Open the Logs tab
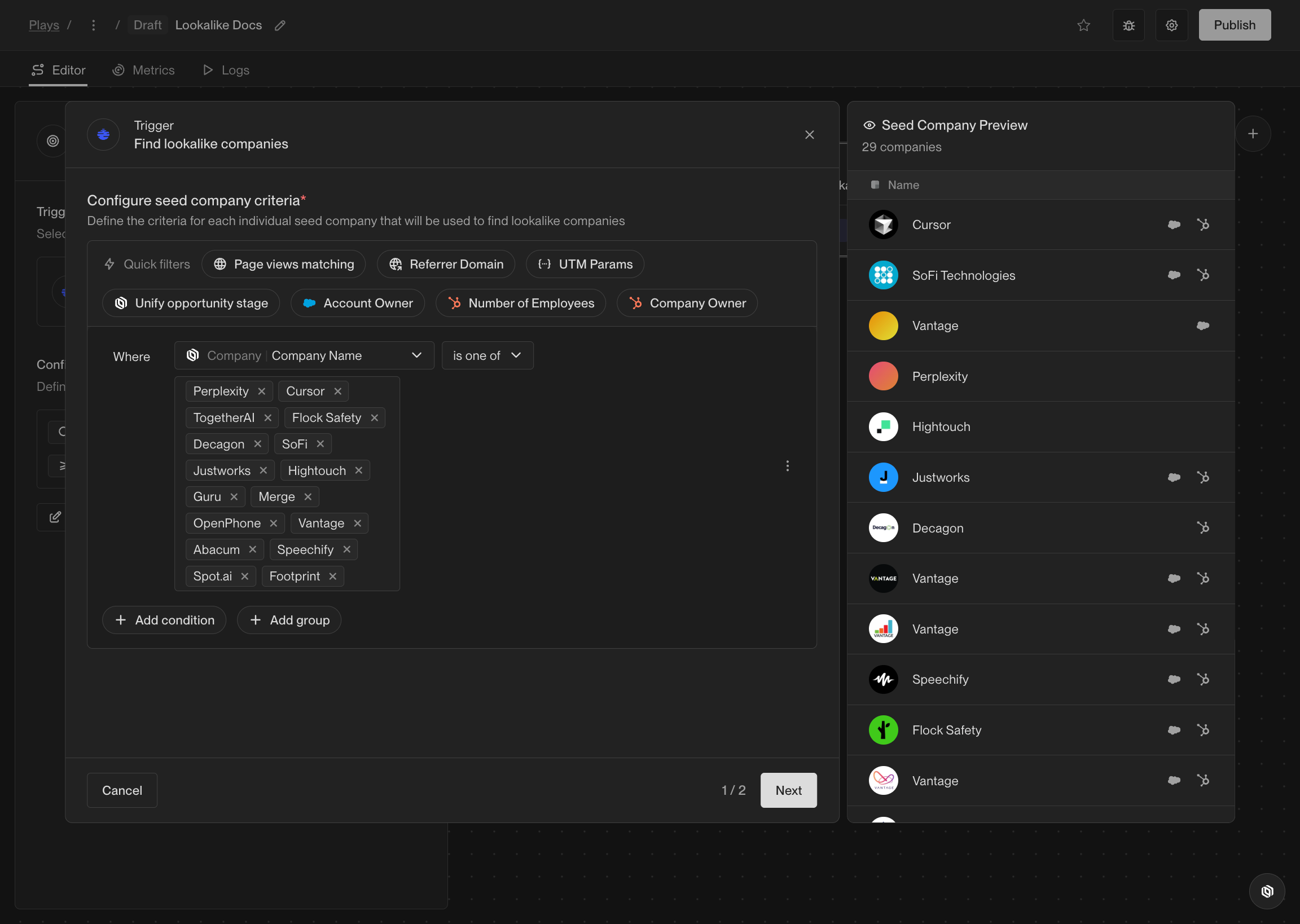Screen dimensions: 1300x924 [226, 70]
